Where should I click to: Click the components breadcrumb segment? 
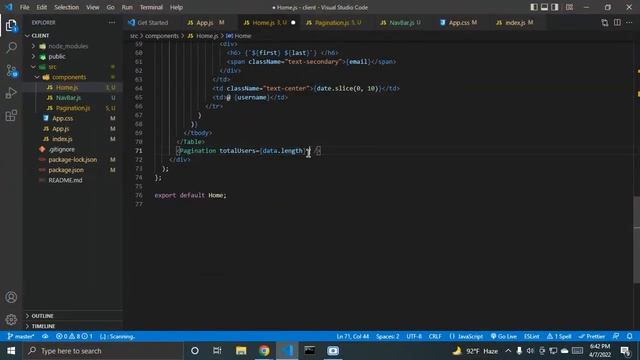[162, 36]
